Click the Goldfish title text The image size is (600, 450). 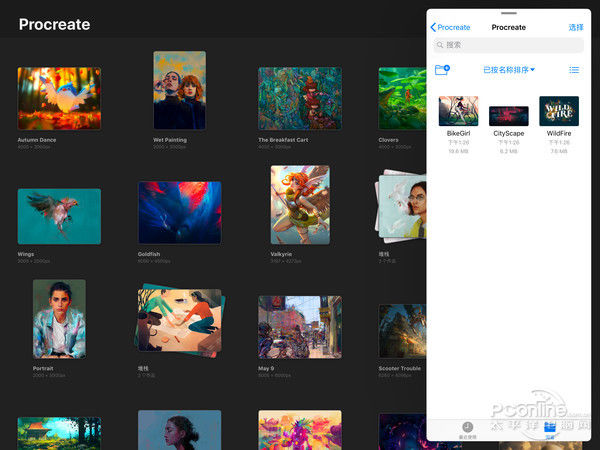click(x=149, y=254)
